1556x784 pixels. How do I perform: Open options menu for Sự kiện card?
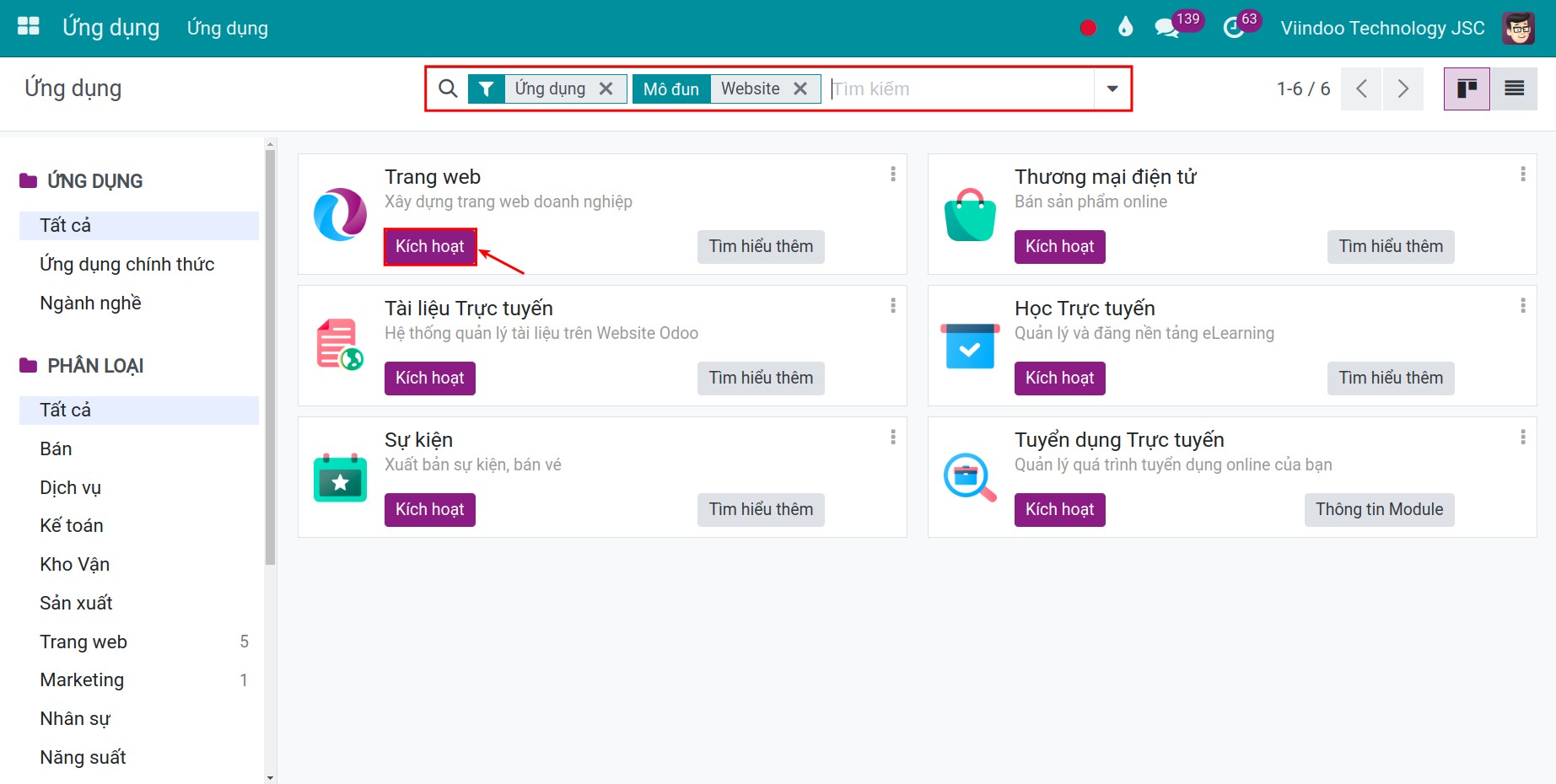click(893, 438)
